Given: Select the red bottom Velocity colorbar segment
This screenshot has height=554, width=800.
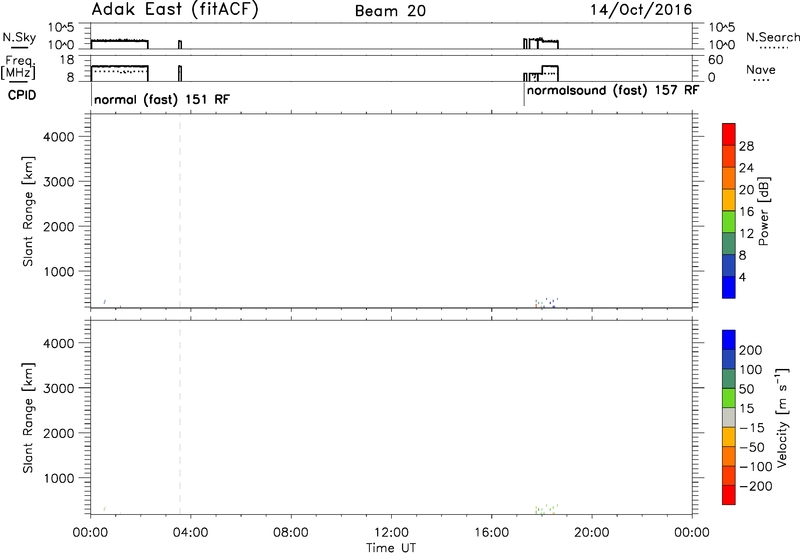Looking at the screenshot, I should point(729,495).
